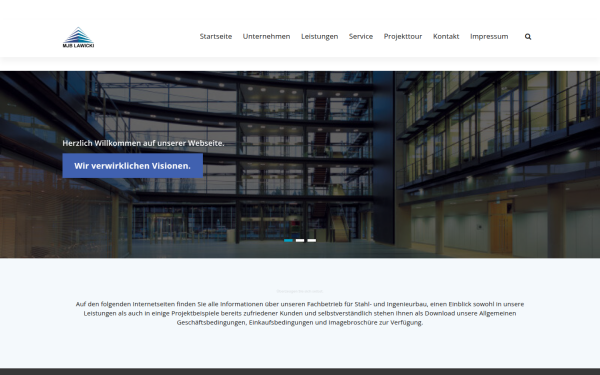This screenshot has width=600, height=375.
Task: Open the Leistungen menu item
Action: 320,36
